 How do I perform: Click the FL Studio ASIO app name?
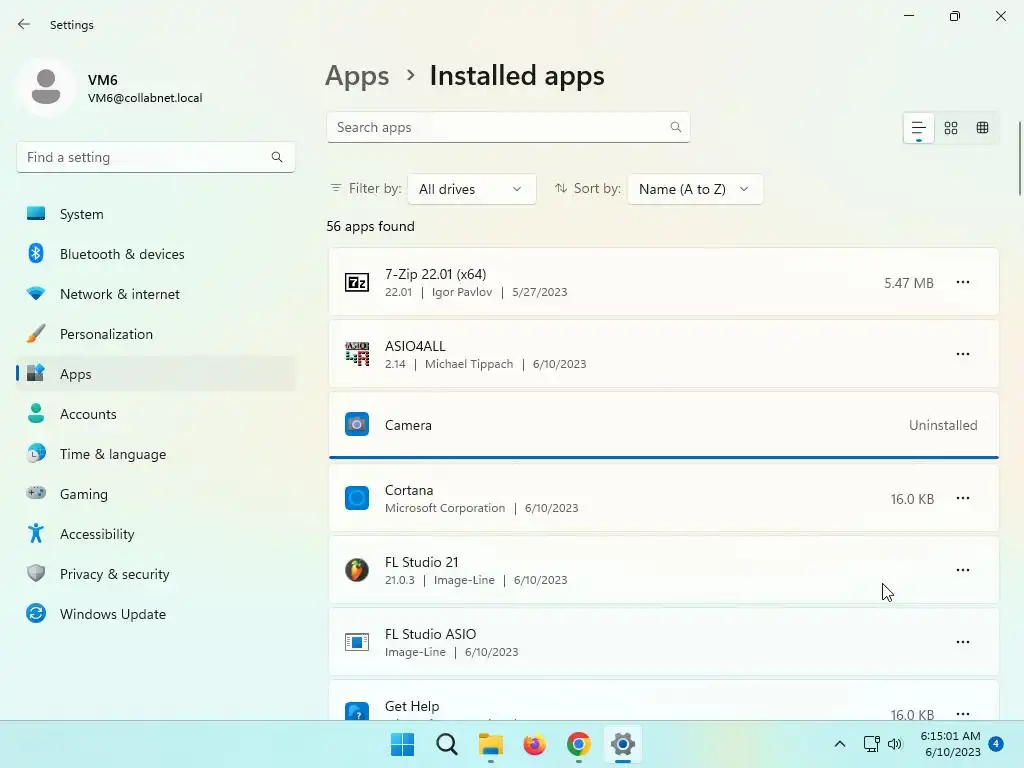(430, 634)
